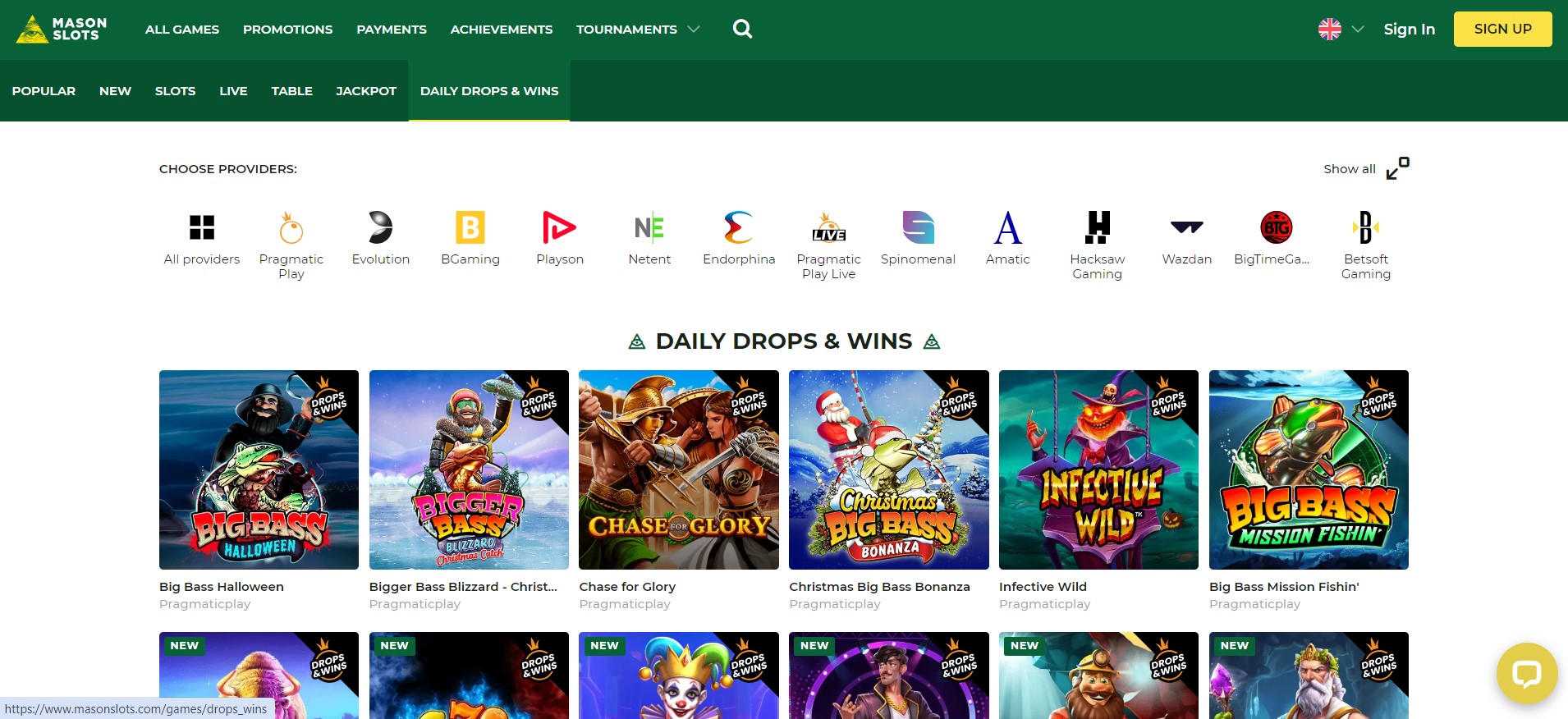1568x719 pixels.
Task: Select the Daily Drops & Wins tab
Action: [x=489, y=91]
